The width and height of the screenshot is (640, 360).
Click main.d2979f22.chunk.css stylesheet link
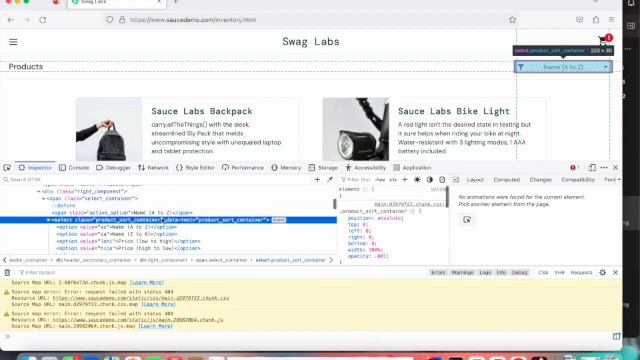click(409, 204)
